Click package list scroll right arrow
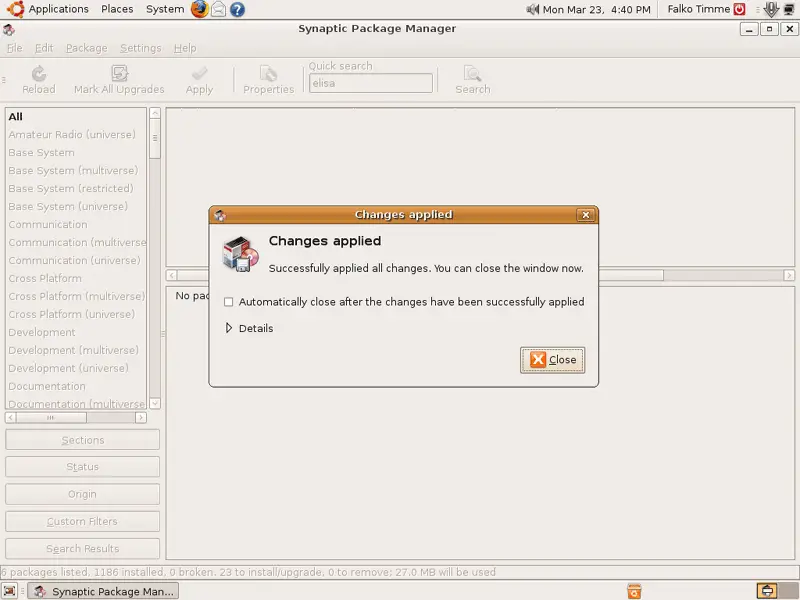This screenshot has height=600, width=800. pyautogui.click(x=789, y=276)
